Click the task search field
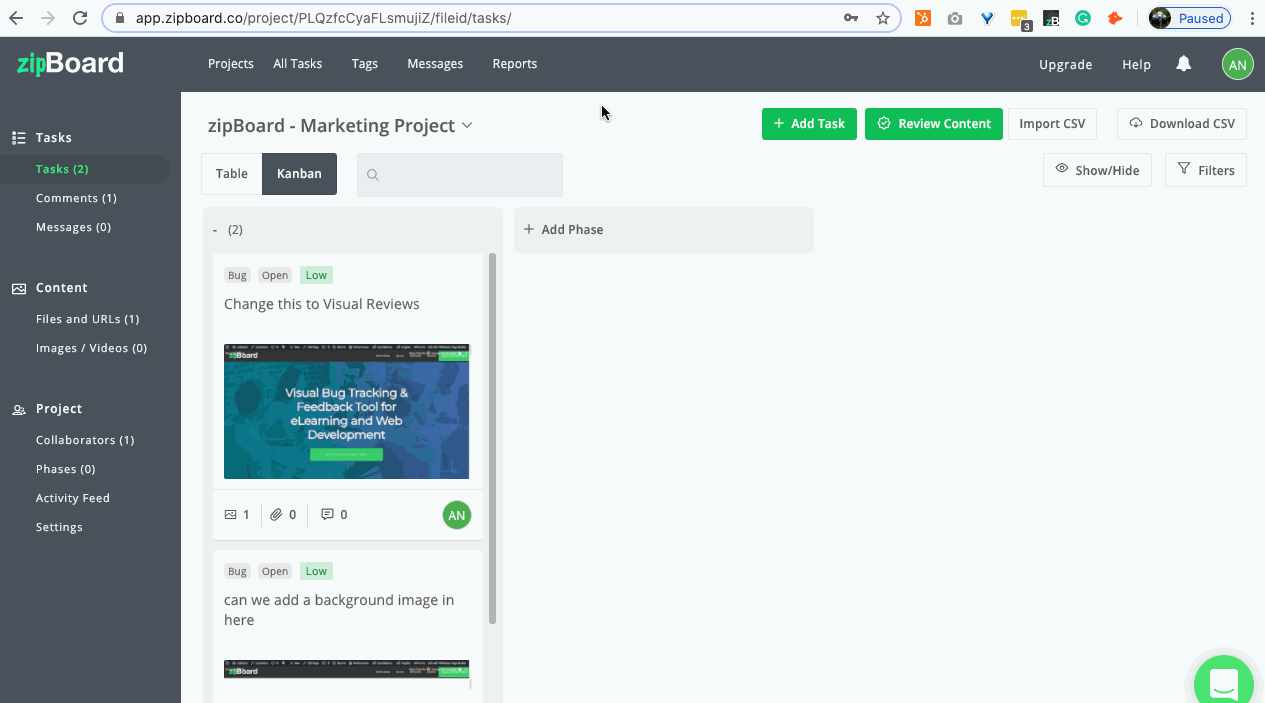Screen dimensions: 1265x703 (x=460, y=175)
